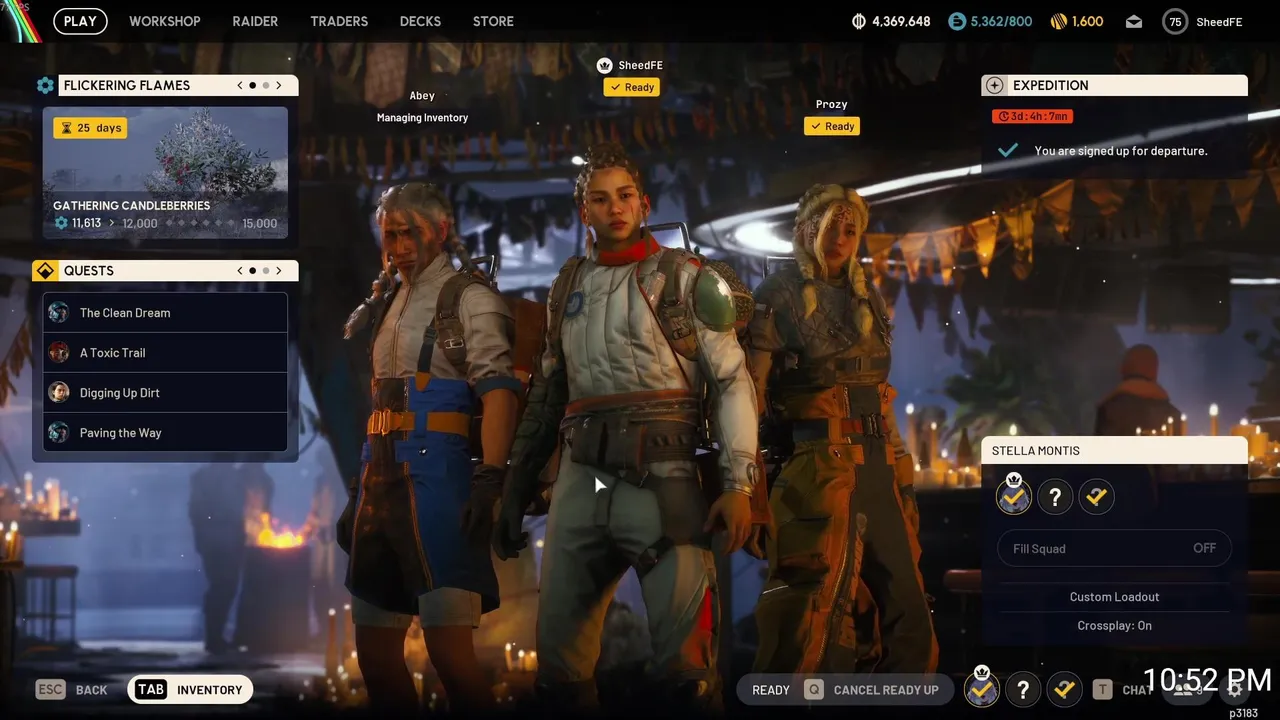
Task: Click Paving the Way quest giver portrait
Action: point(59,432)
